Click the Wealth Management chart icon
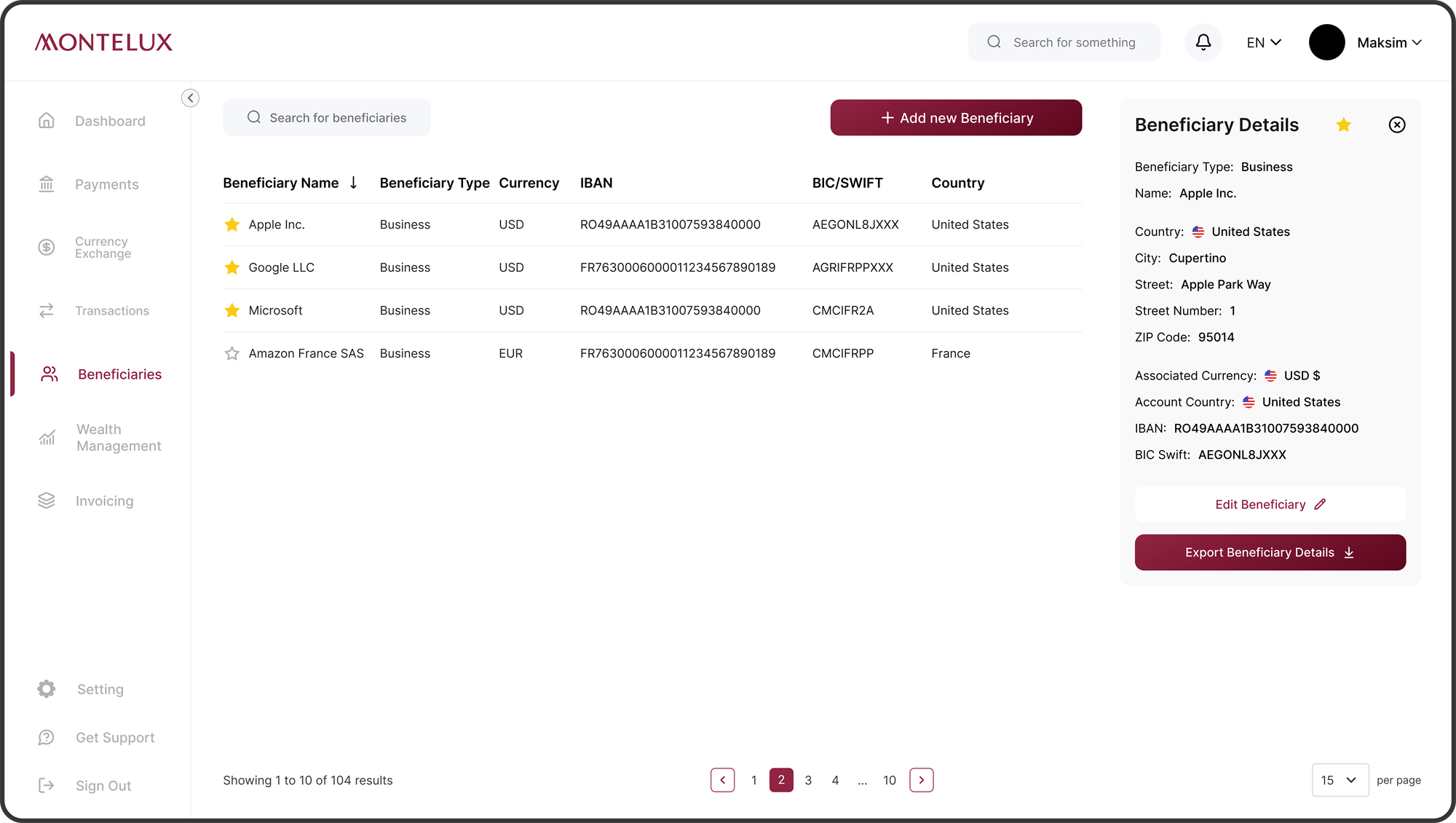The height and width of the screenshot is (823, 1456). [47, 438]
